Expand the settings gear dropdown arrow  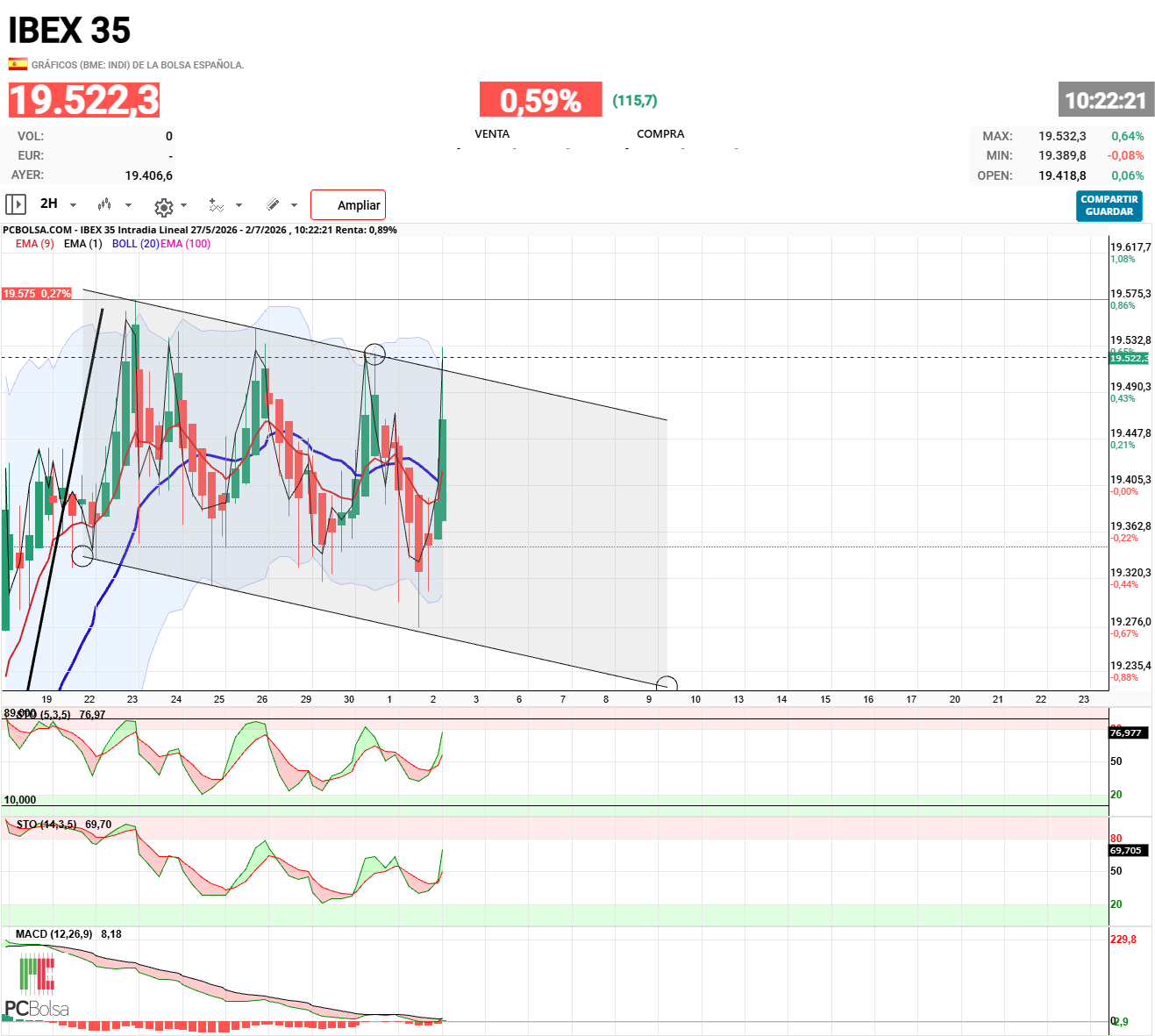pyautogui.click(x=183, y=206)
